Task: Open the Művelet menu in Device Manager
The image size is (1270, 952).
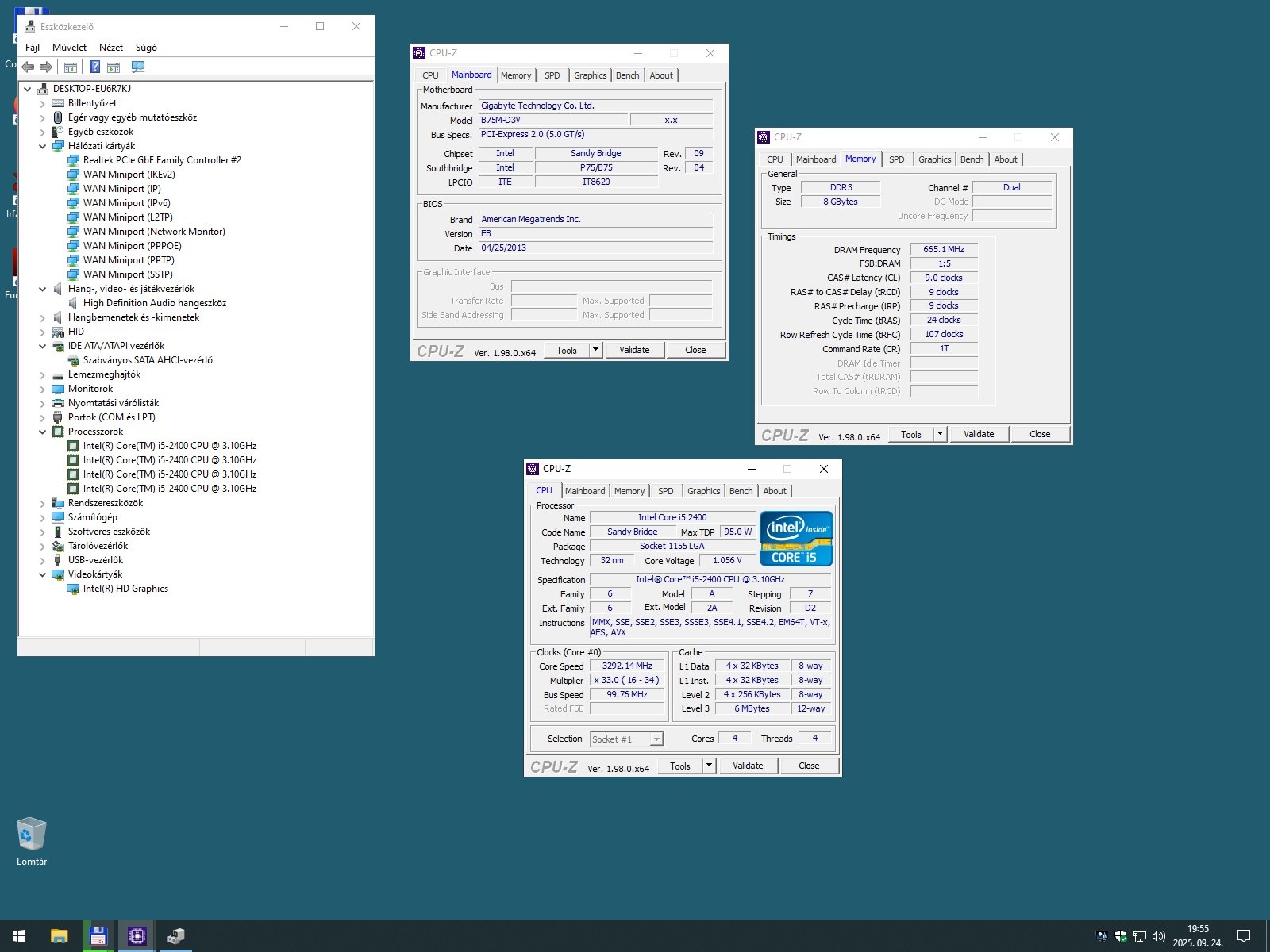Action: click(69, 48)
